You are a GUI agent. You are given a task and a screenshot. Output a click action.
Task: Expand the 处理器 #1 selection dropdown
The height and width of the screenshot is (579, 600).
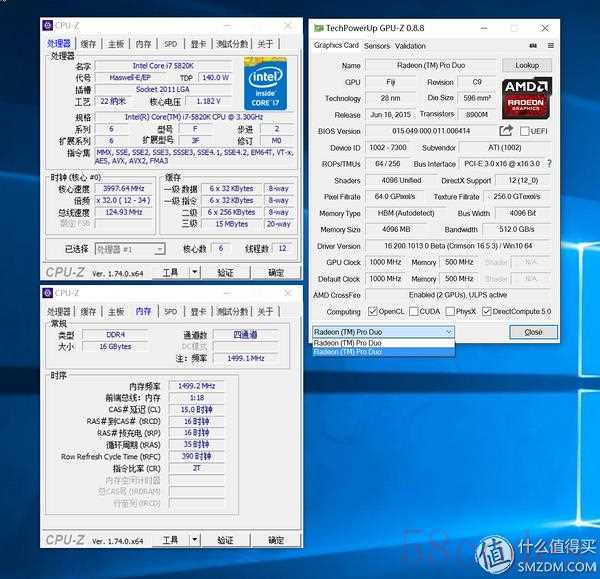tap(158, 249)
